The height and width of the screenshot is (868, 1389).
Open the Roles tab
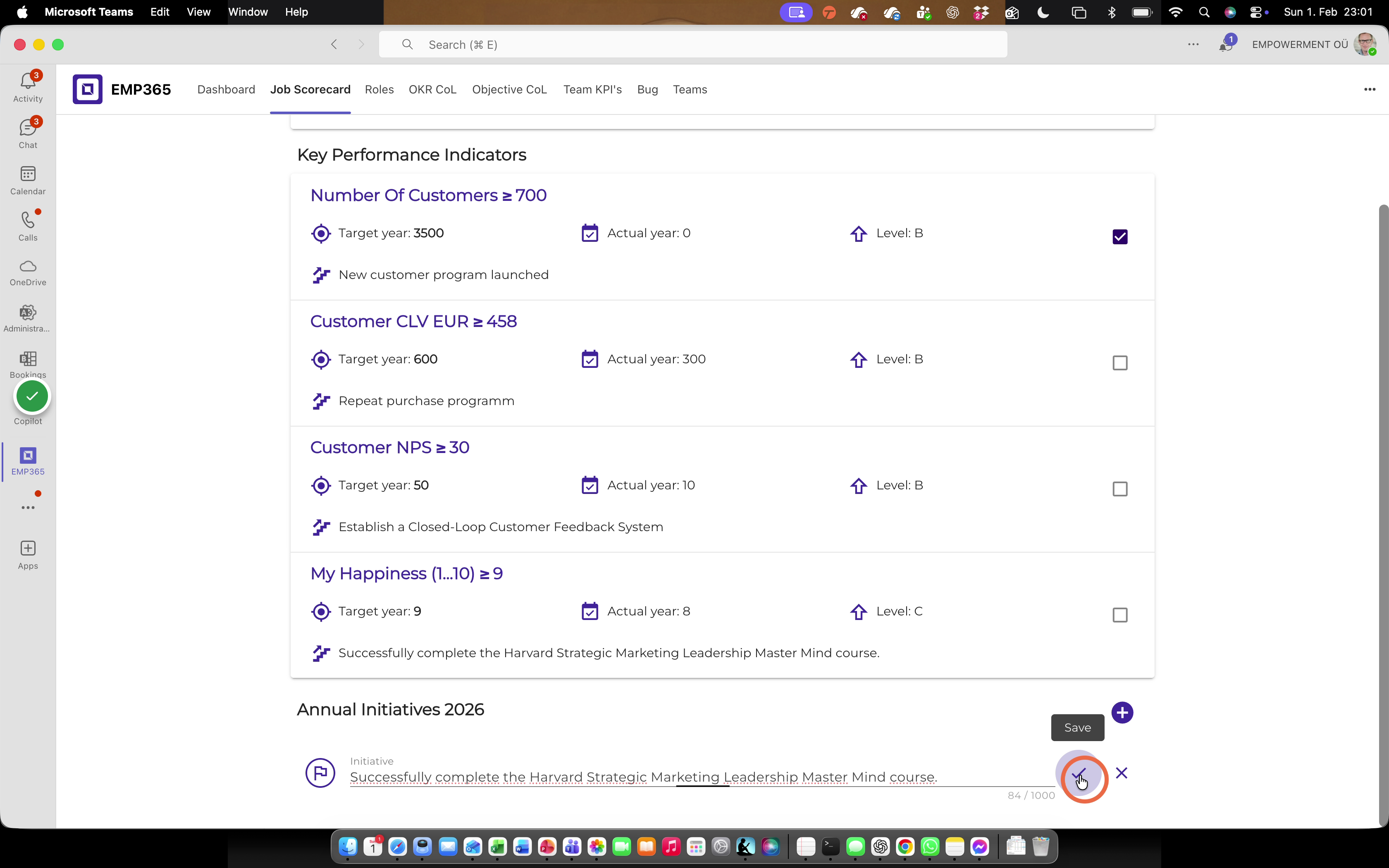click(379, 90)
